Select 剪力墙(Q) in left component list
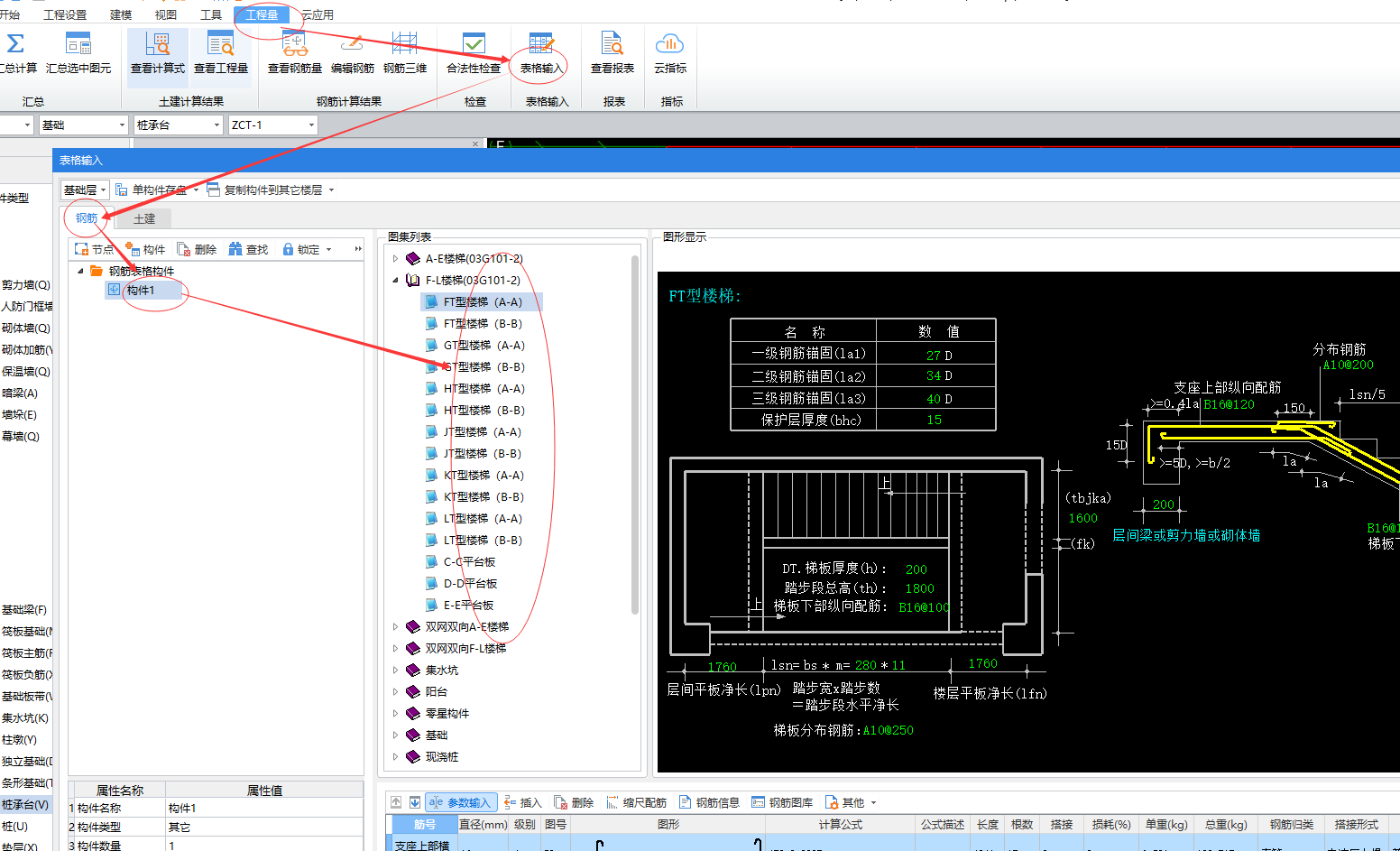The height and width of the screenshot is (851, 1400). point(25,284)
